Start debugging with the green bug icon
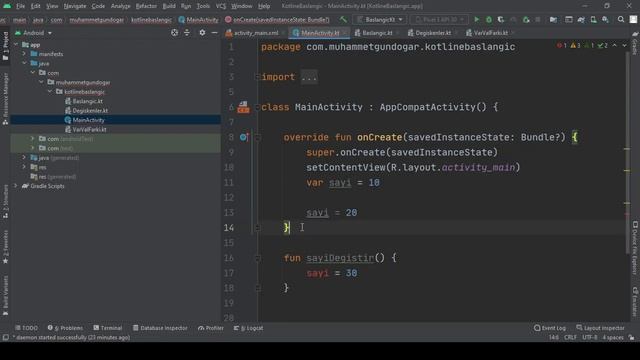640x360 pixels. [x=489, y=20]
